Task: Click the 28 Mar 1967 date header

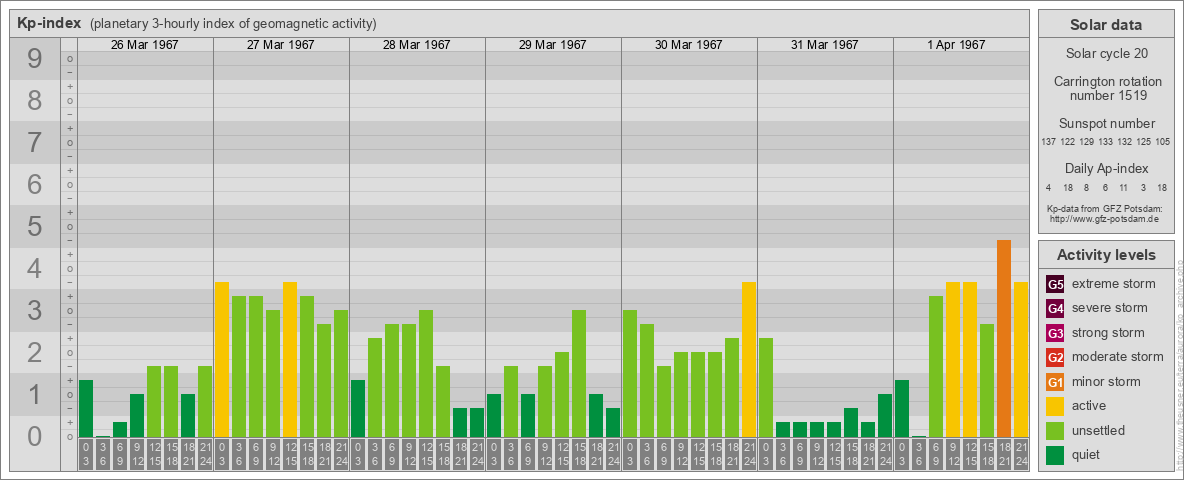Action: point(416,45)
